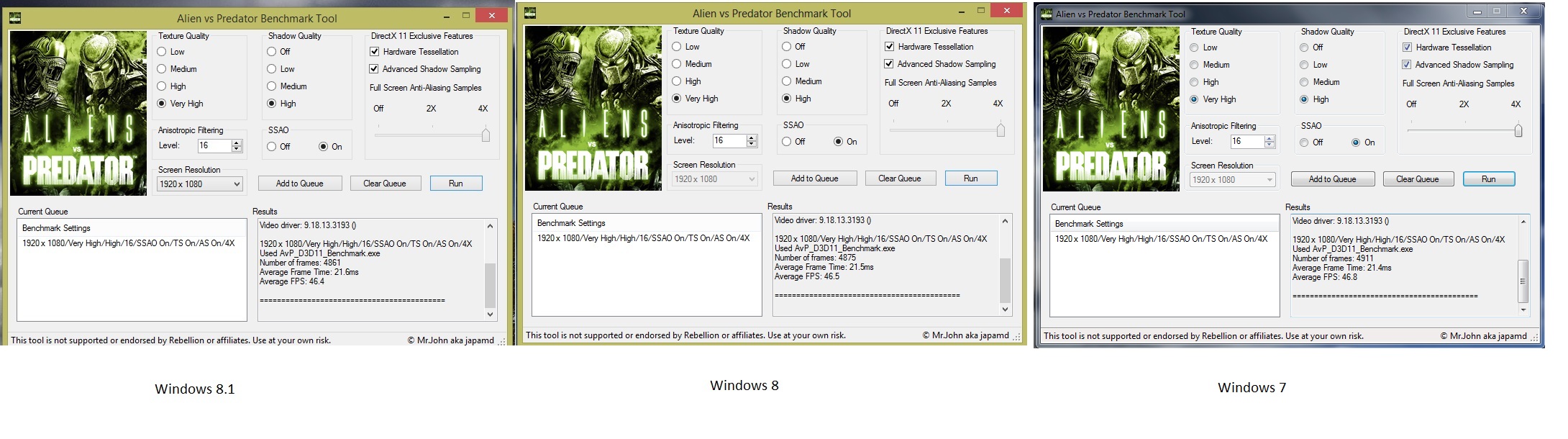Select Medium texture quality in Windows 8 window
The width and height of the screenshot is (1568, 439).
[x=676, y=64]
